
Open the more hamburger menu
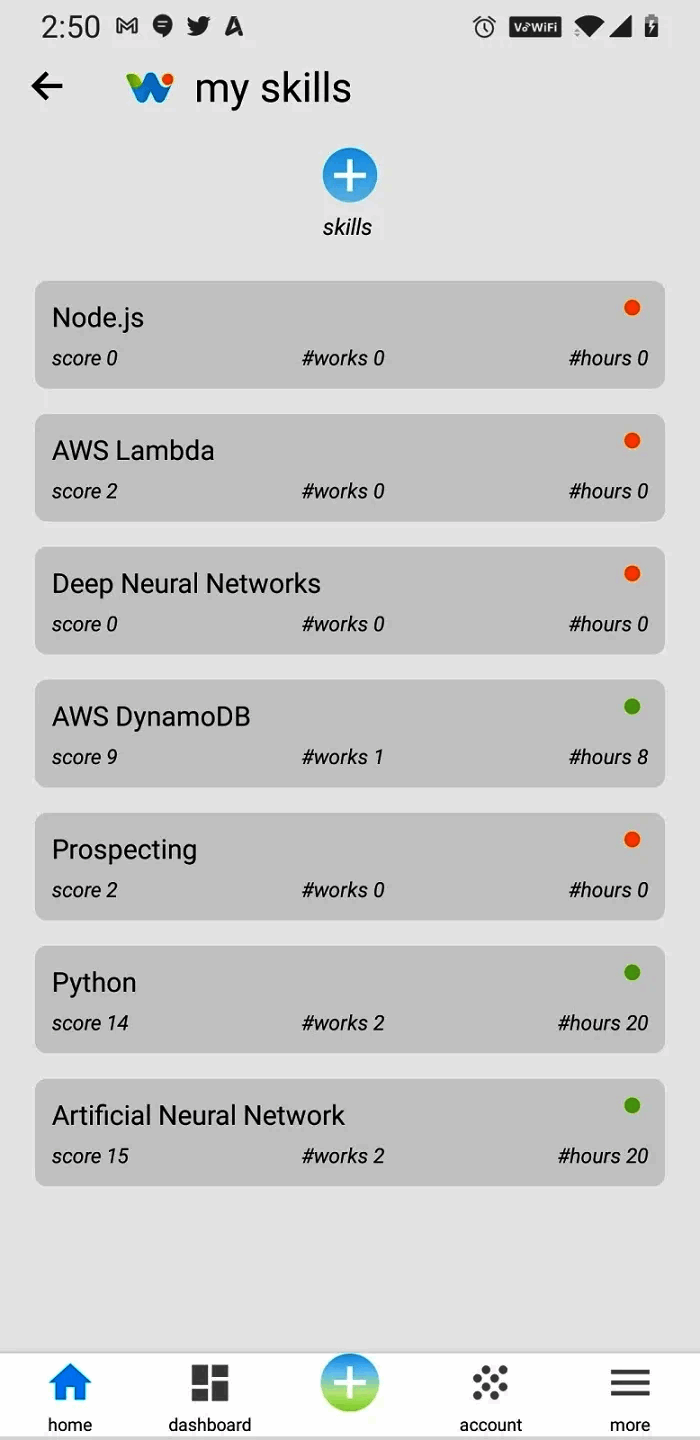(630, 1384)
